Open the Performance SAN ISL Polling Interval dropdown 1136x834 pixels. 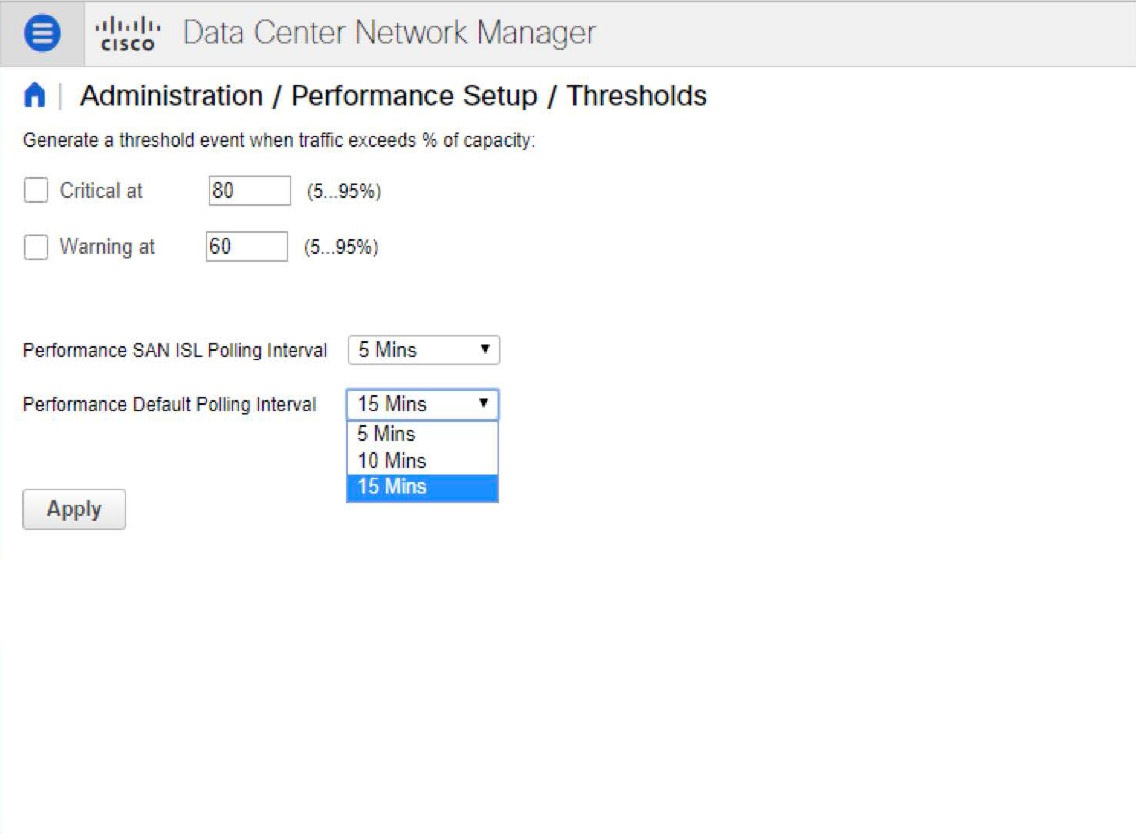(422, 350)
